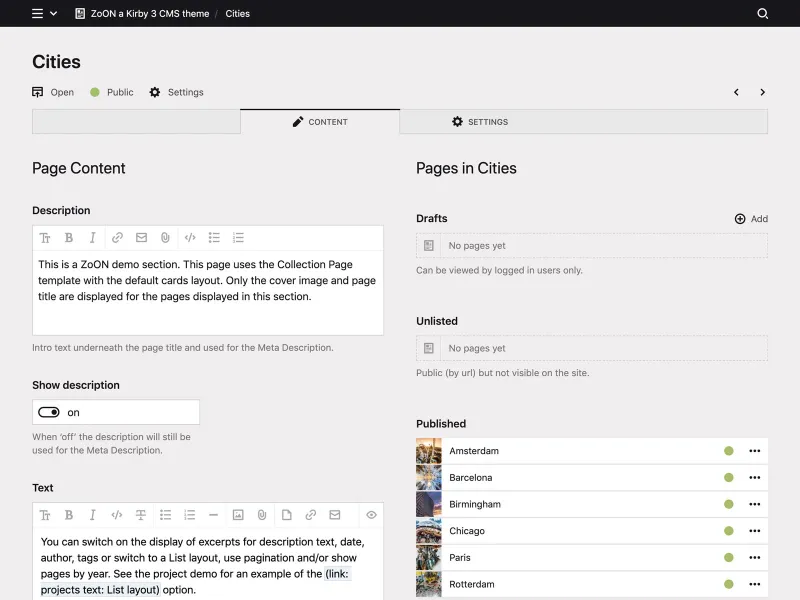Open the options menu for Amsterdam
Screen dimensions: 800x600
(x=755, y=450)
